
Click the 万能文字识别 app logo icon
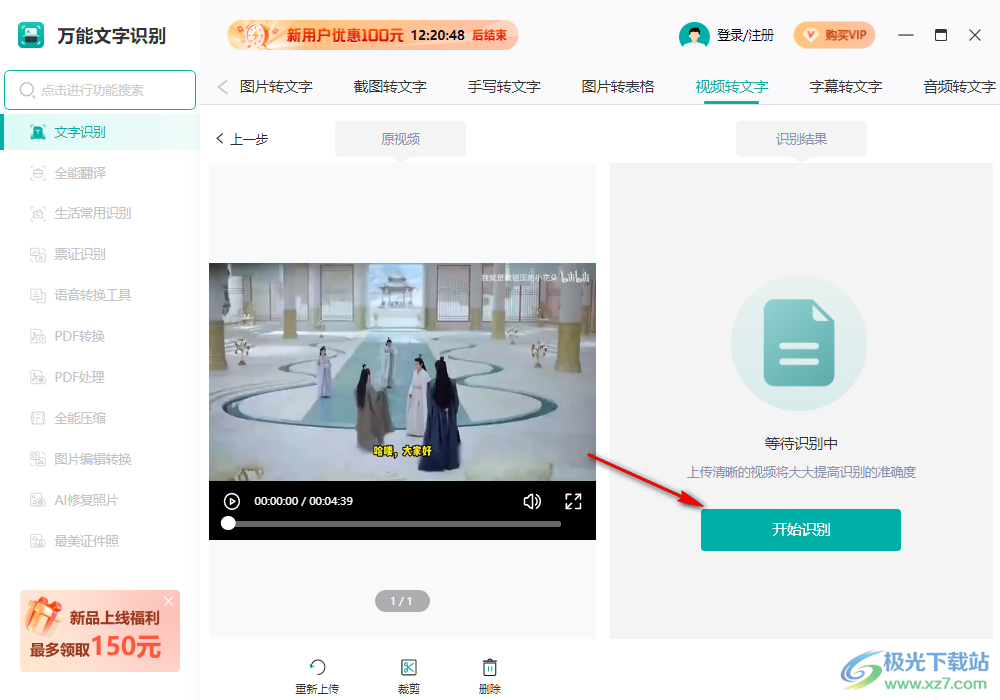click(31, 35)
